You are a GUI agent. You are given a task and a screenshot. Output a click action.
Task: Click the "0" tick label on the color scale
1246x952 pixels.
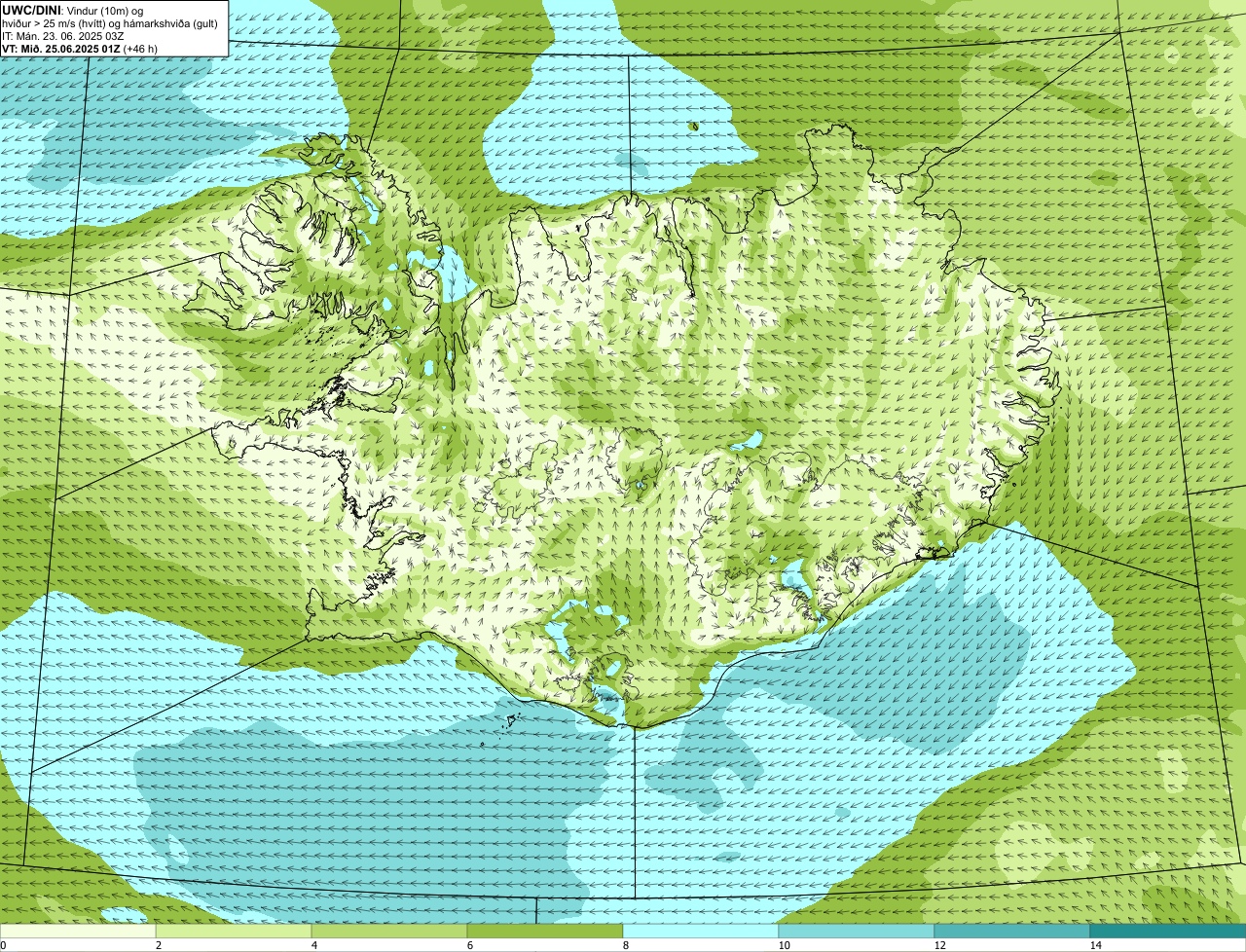point(3,945)
